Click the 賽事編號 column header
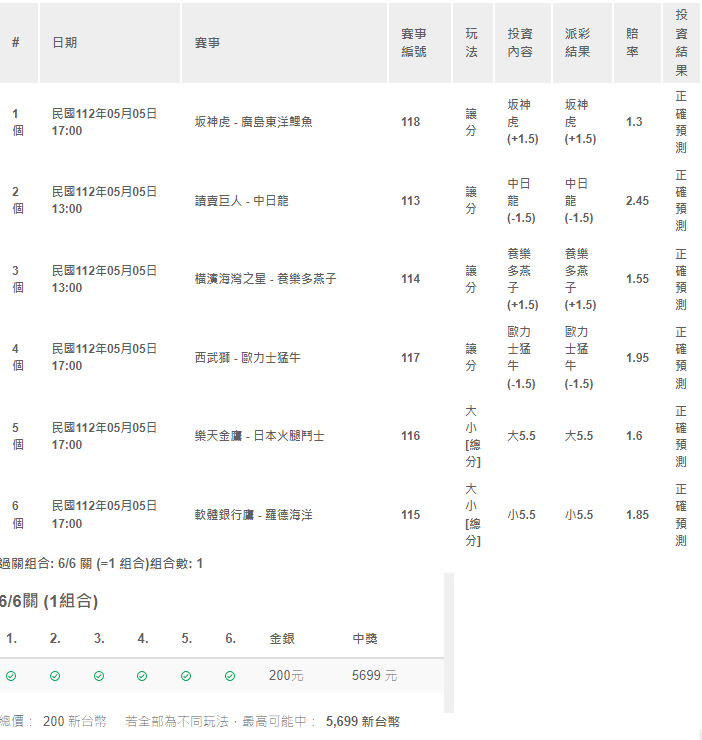 coord(413,43)
